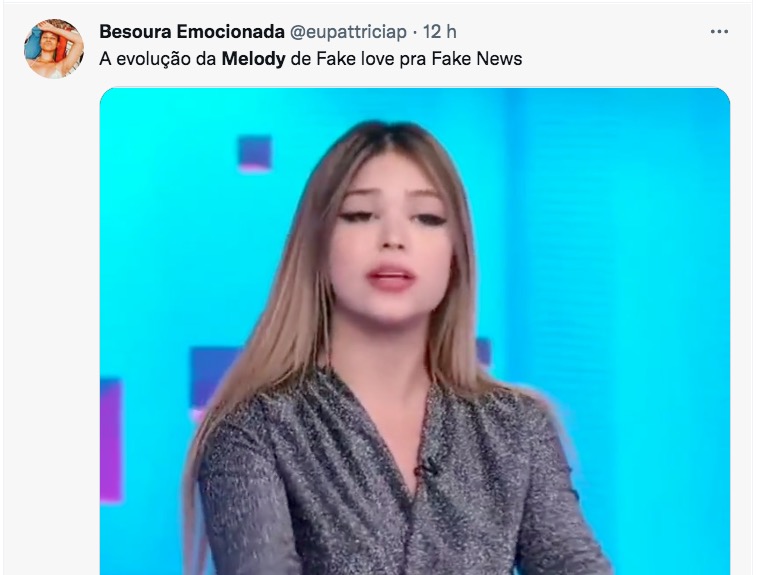This screenshot has width=757, height=575.
Task: Click the separator dot before 12 h
Action: tap(415, 32)
